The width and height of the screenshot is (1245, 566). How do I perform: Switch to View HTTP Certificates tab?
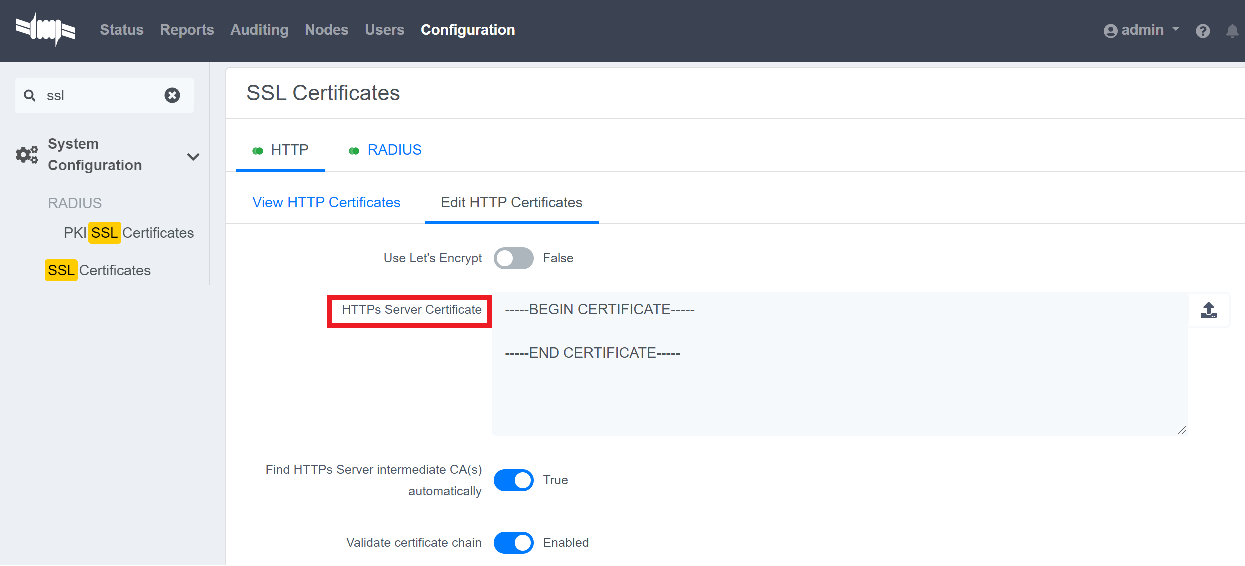coord(326,202)
